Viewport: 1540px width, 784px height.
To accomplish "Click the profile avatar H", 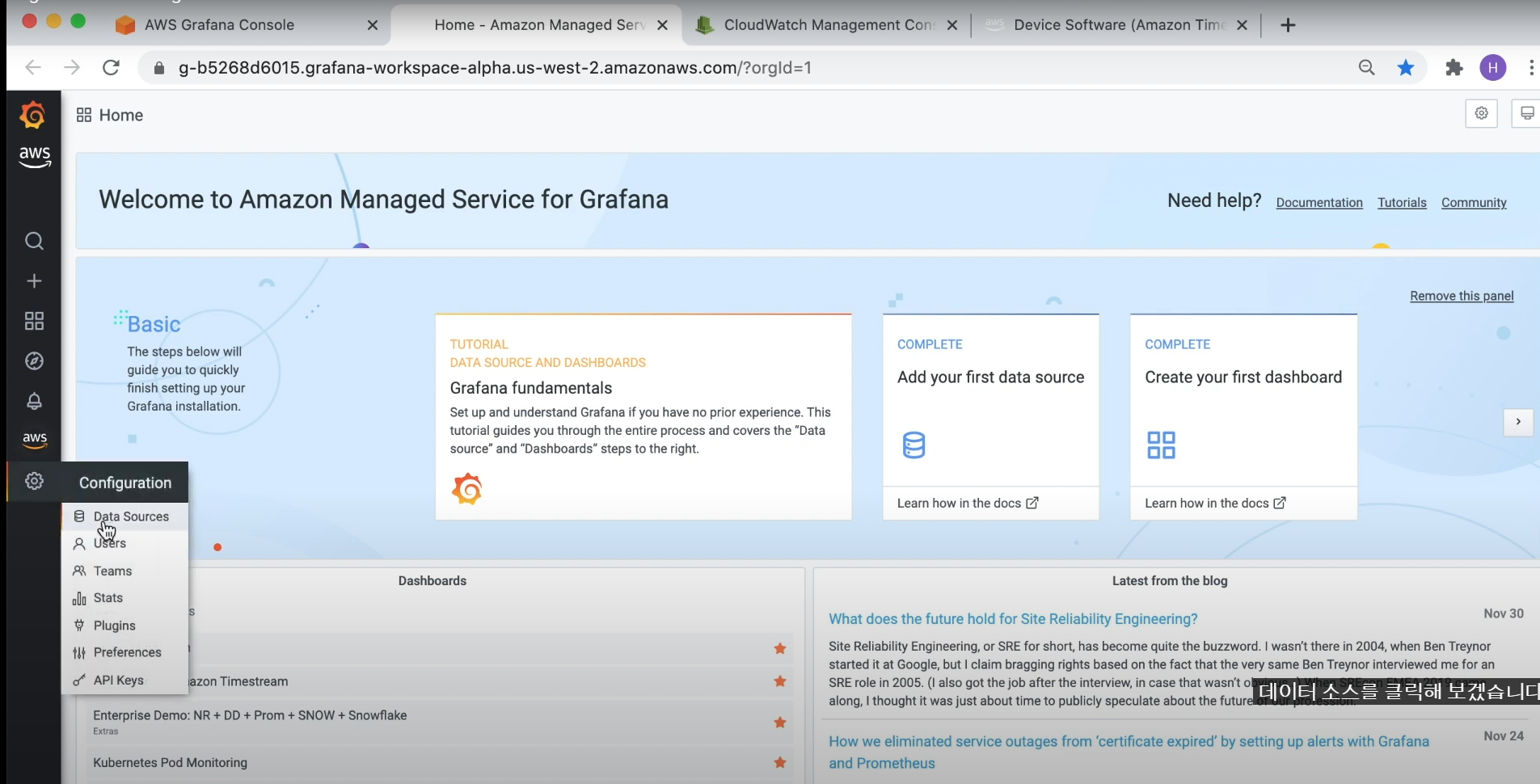I will click(x=1493, y=68).
